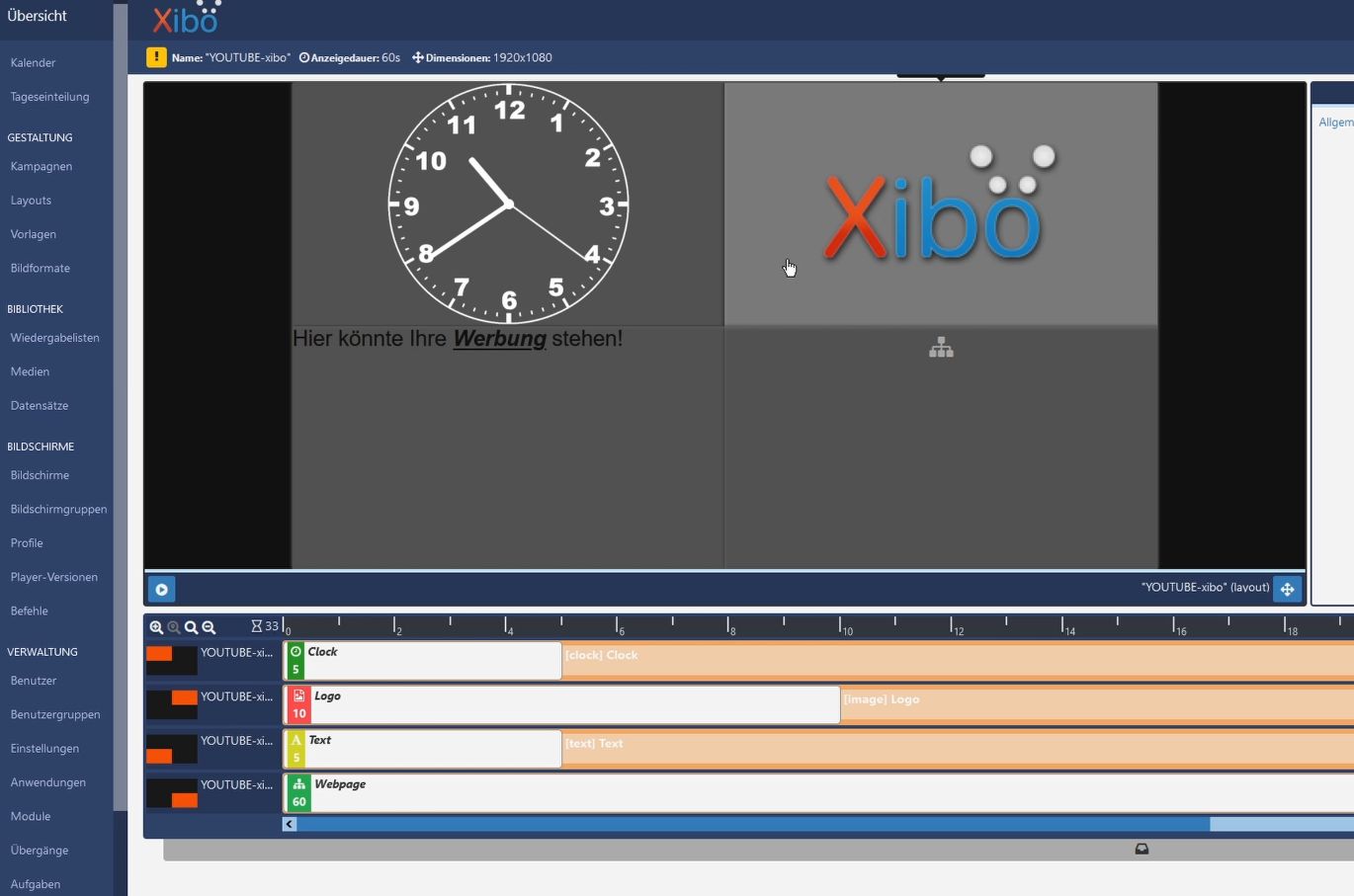This screenshot has width=1354, height=896.
Task: Select the Xibo logo image region in preview
Action: coord(941,204)
